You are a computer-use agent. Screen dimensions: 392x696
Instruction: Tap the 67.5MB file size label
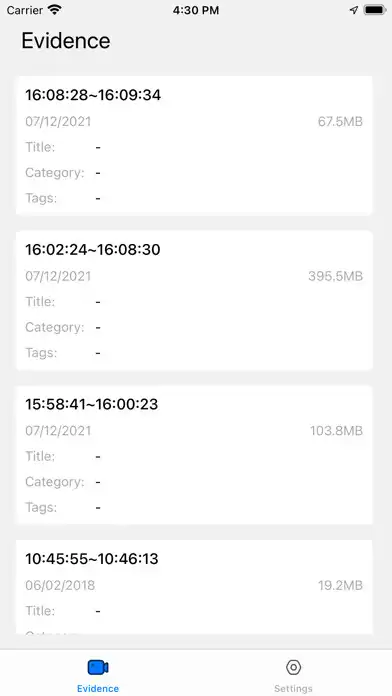coord(340,121)
